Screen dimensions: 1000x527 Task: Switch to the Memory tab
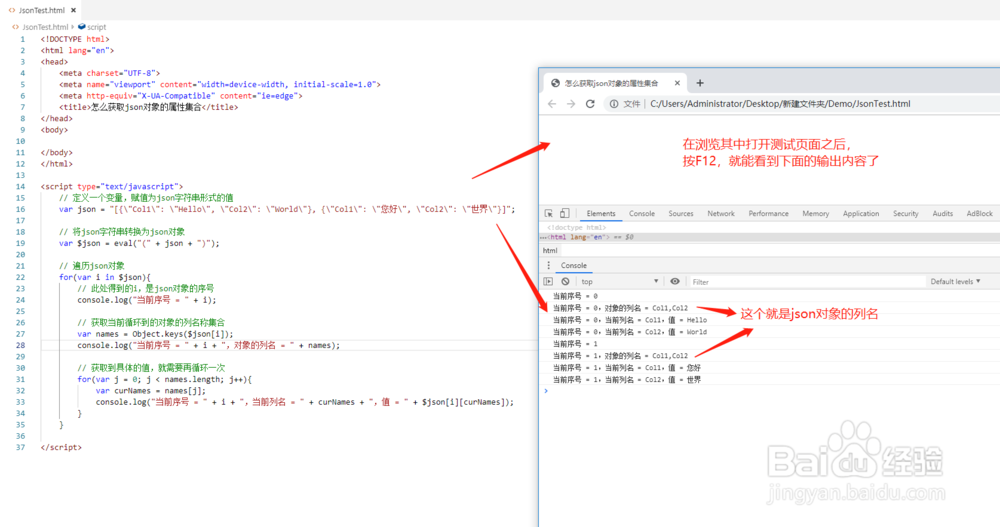pyautogui.click(x=816, y=214)
